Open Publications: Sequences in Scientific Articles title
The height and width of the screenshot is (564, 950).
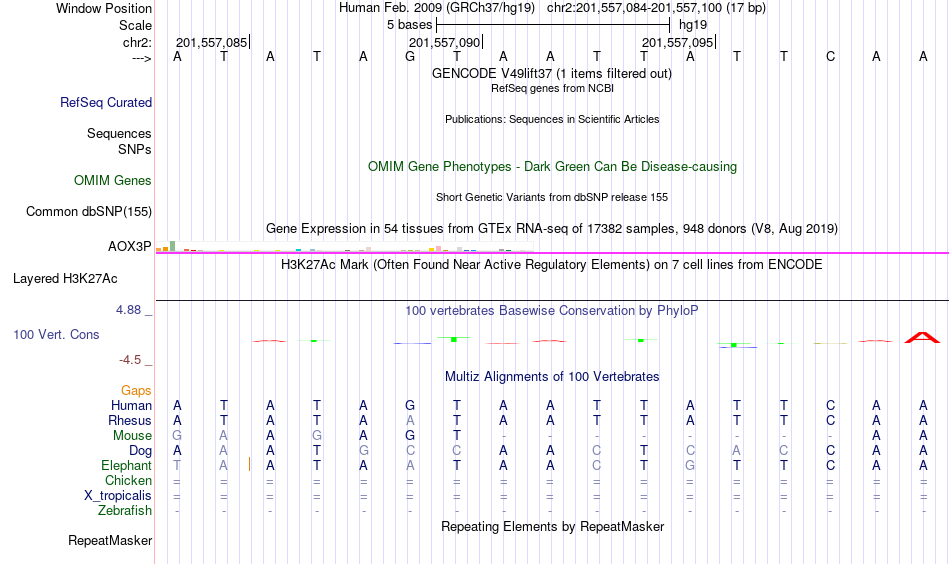click(x=552, y=119)
